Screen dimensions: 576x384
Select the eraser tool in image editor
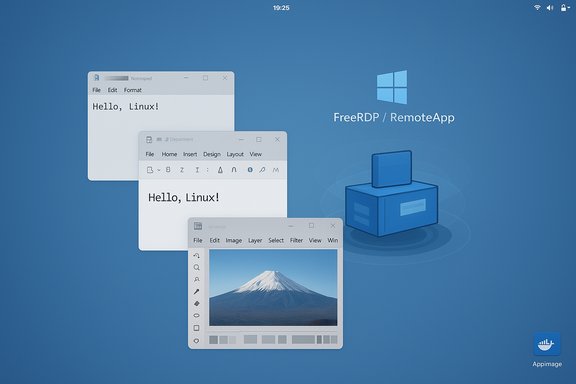[197, 304]
